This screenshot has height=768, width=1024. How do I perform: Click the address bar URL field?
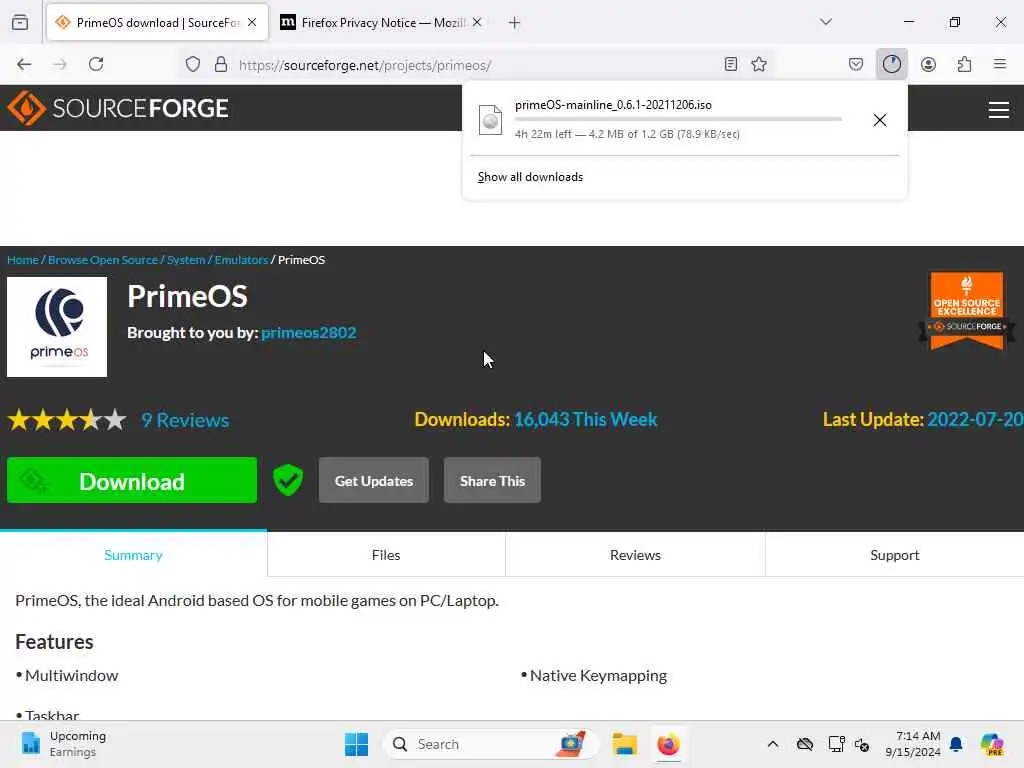pyautogui.click(x=477, y=65)
